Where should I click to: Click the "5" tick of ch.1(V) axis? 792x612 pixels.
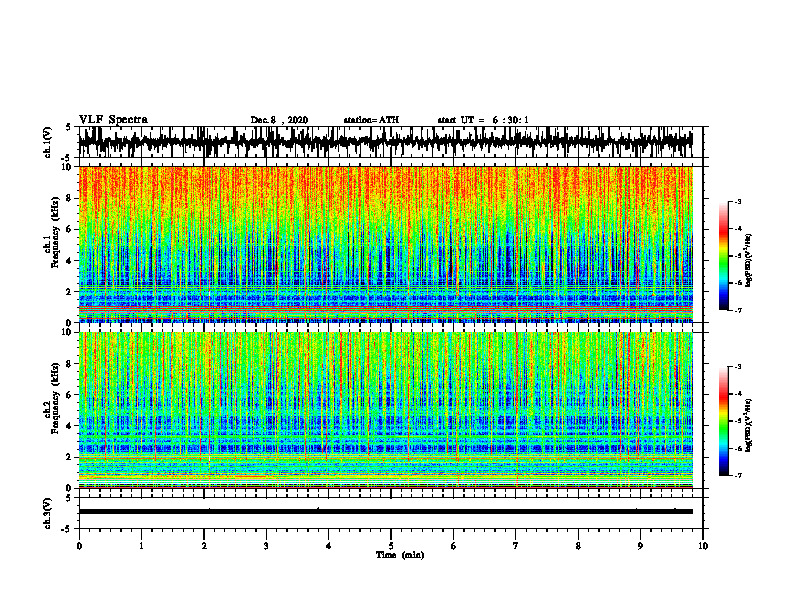pyautogui.click(x=70, y=127)
